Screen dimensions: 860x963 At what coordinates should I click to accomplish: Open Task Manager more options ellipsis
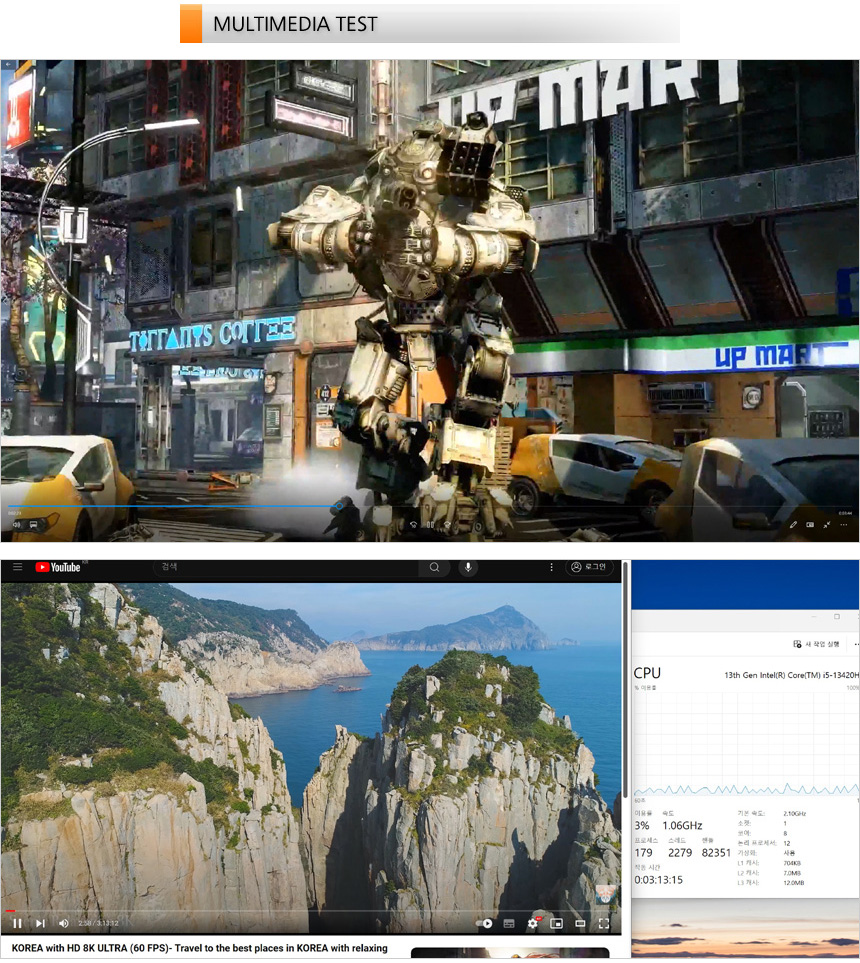click(856, 644)
